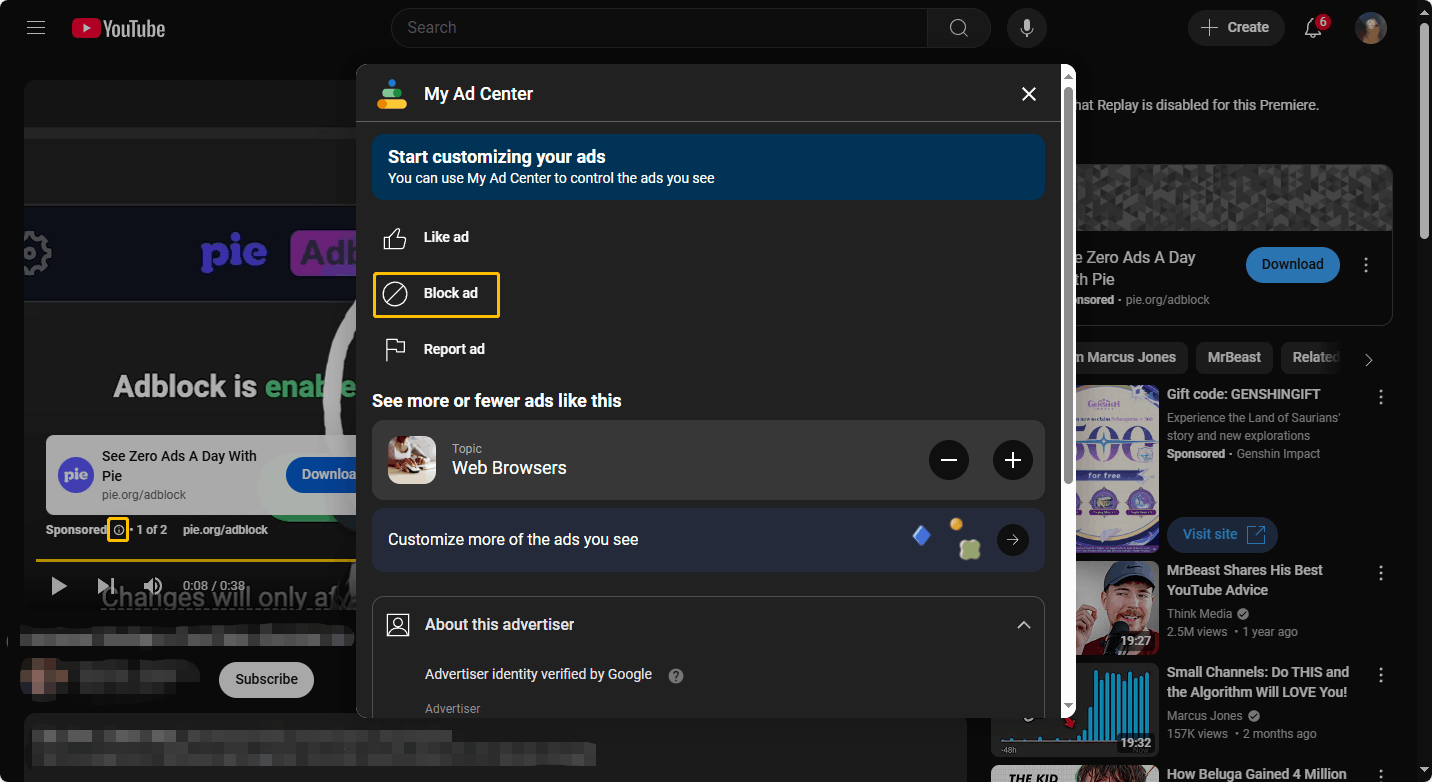Click Download on the Pie overlay ad
This screenshot has height=782, width=1432.
click(322, 475)
